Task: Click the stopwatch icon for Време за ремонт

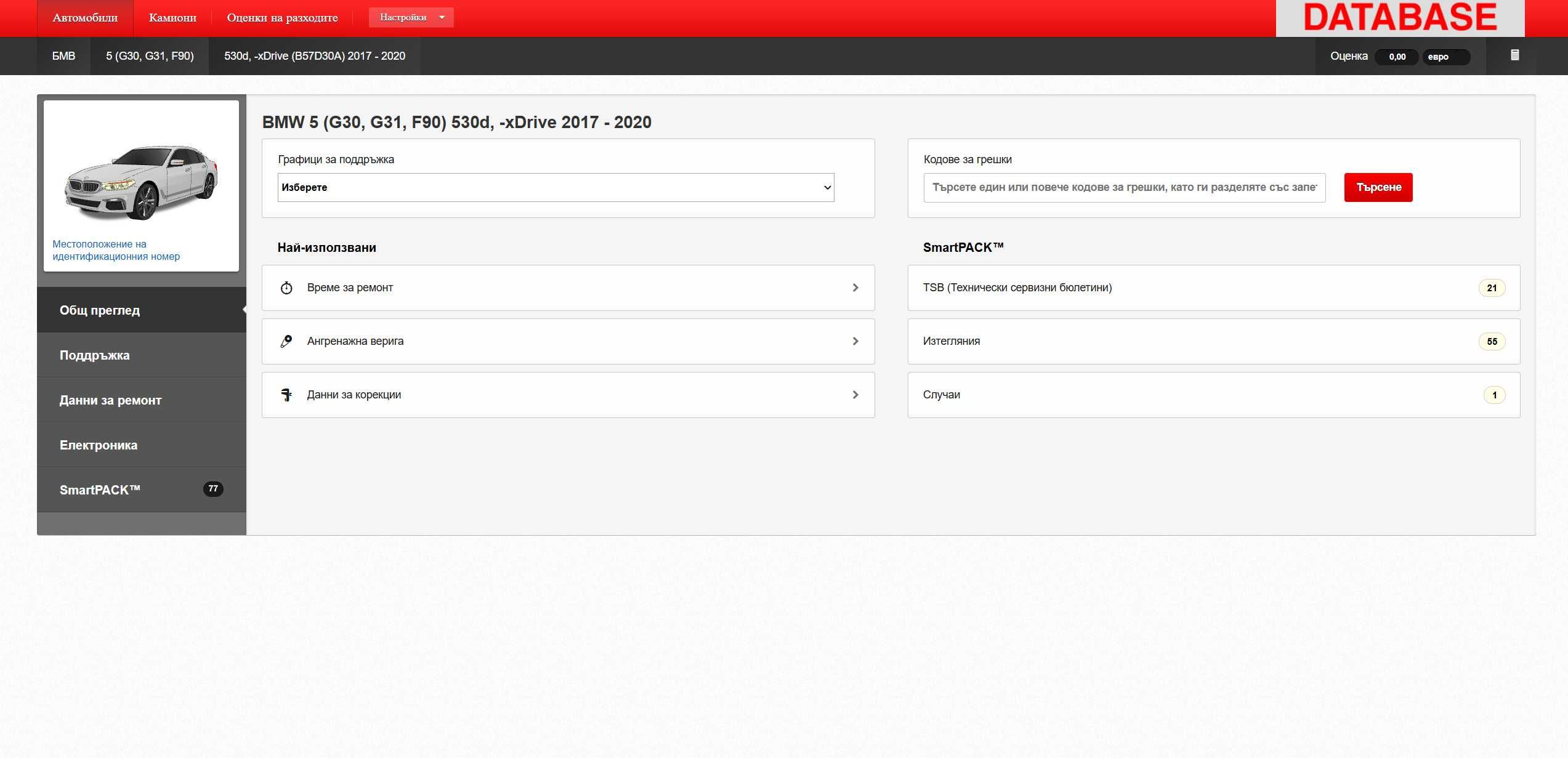Action: [286, 288]
